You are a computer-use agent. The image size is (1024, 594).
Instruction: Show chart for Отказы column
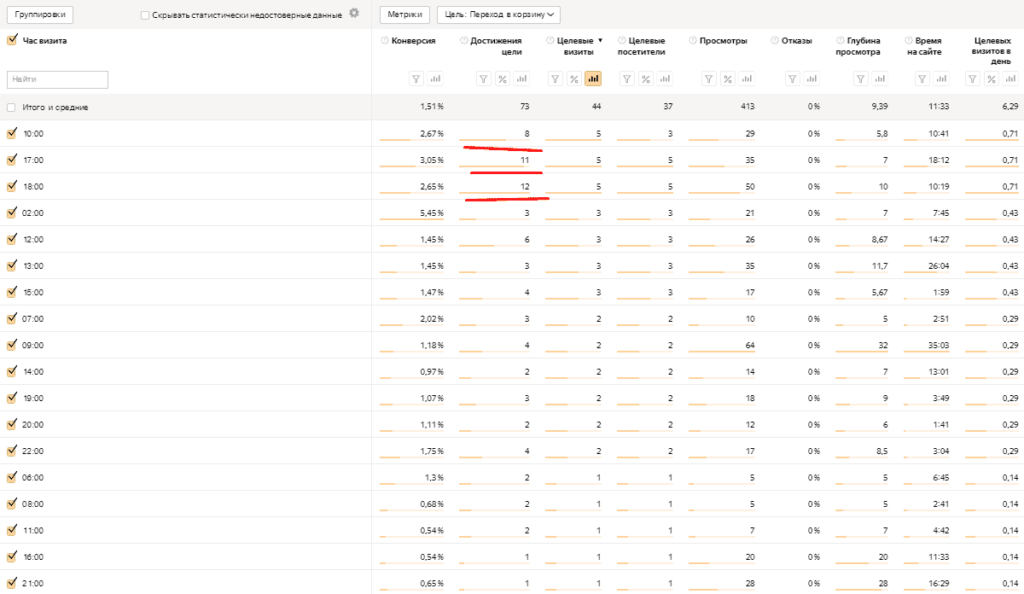tap(811, 79)
